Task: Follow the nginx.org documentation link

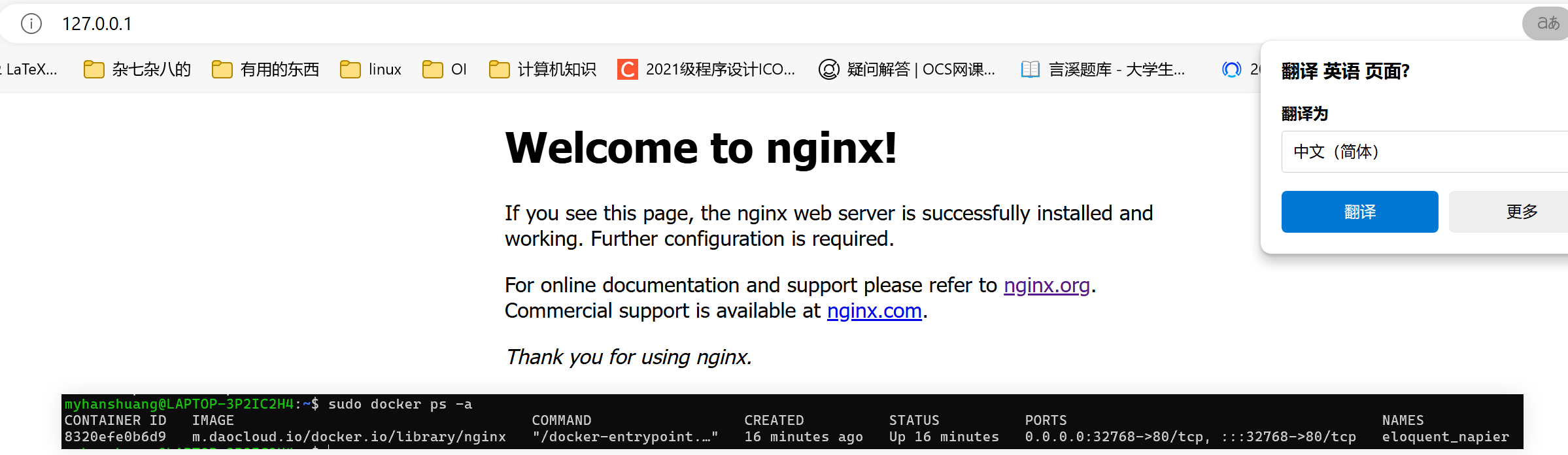Action: (1046, 286)
